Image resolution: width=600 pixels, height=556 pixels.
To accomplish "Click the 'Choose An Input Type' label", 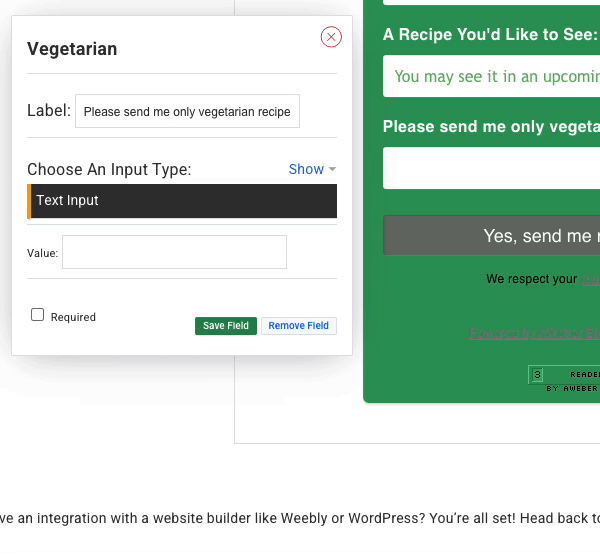I will (x=109, y=169).
